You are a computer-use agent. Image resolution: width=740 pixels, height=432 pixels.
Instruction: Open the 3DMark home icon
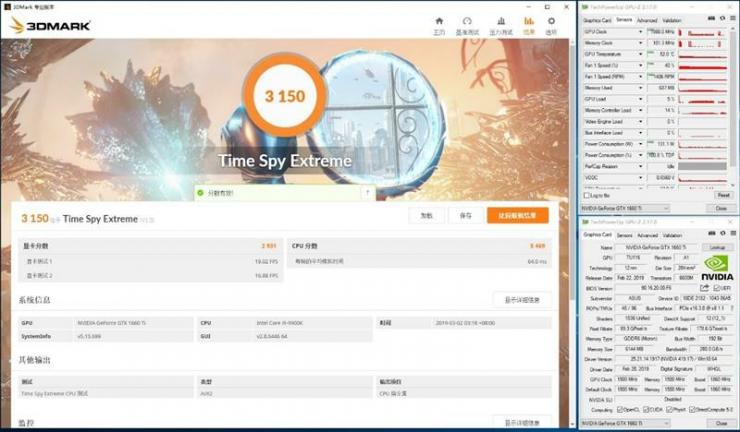(x=439, y=25)
